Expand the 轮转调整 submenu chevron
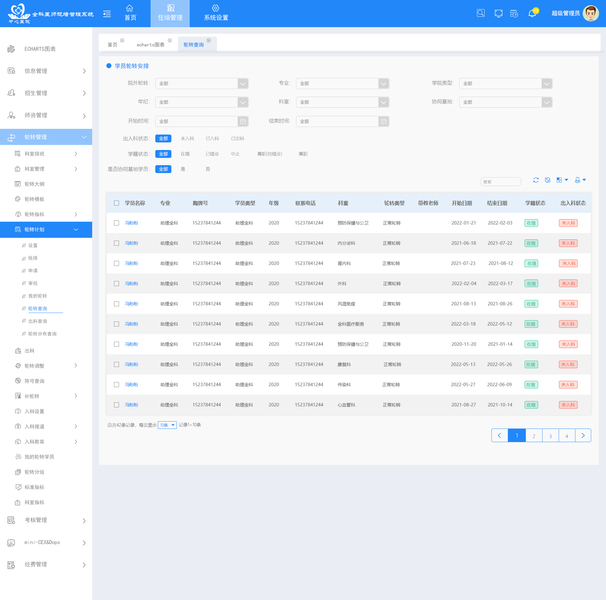Screen dimensions: 606x600 (x=76, y=366)
